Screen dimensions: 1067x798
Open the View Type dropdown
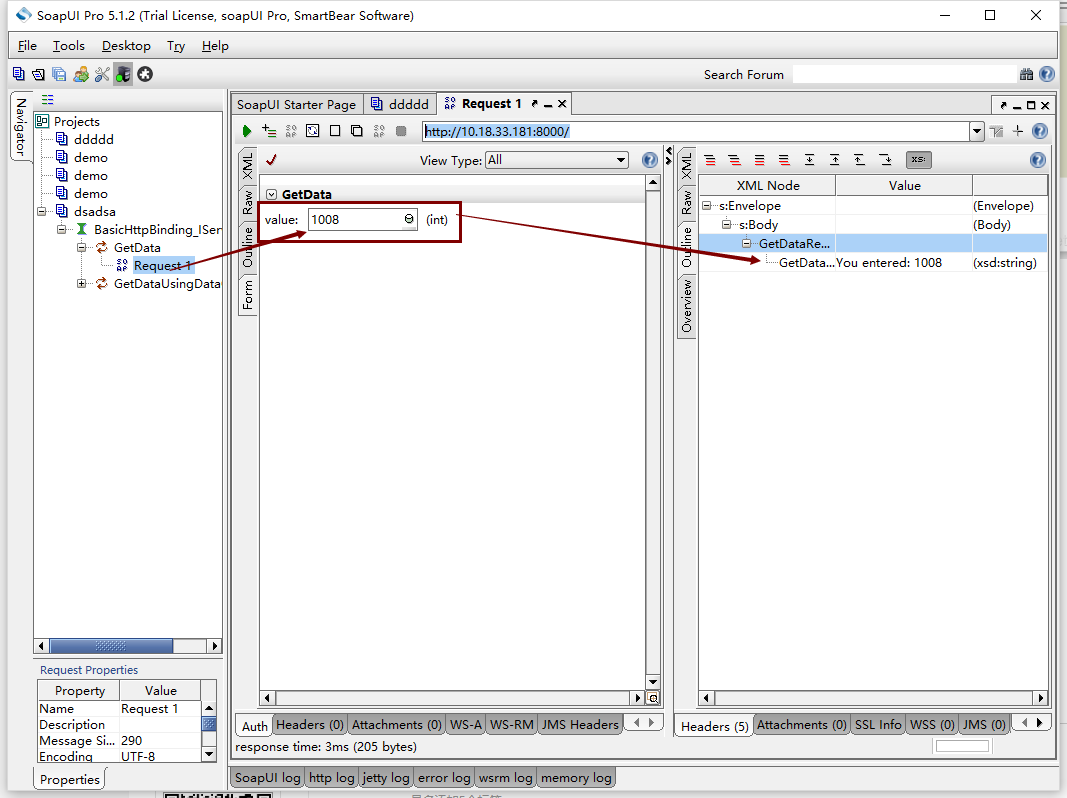(556, 159)
